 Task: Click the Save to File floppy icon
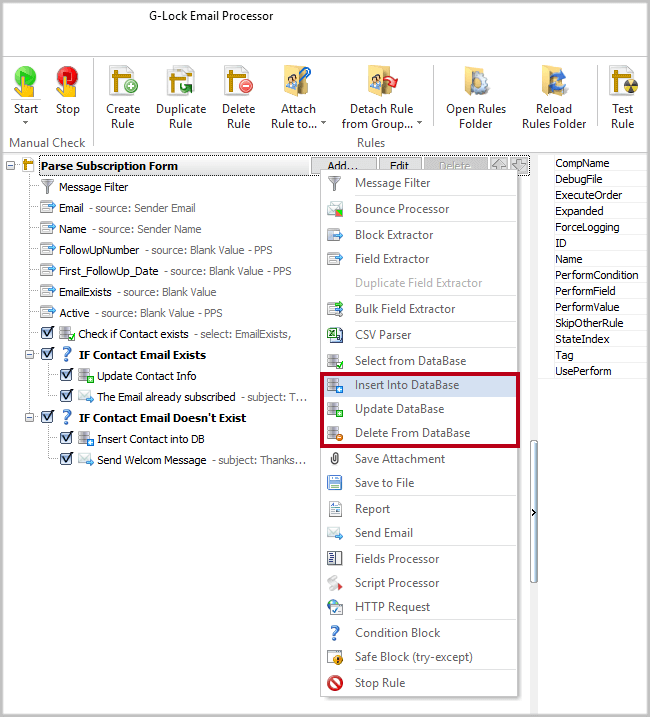(335, 483)
